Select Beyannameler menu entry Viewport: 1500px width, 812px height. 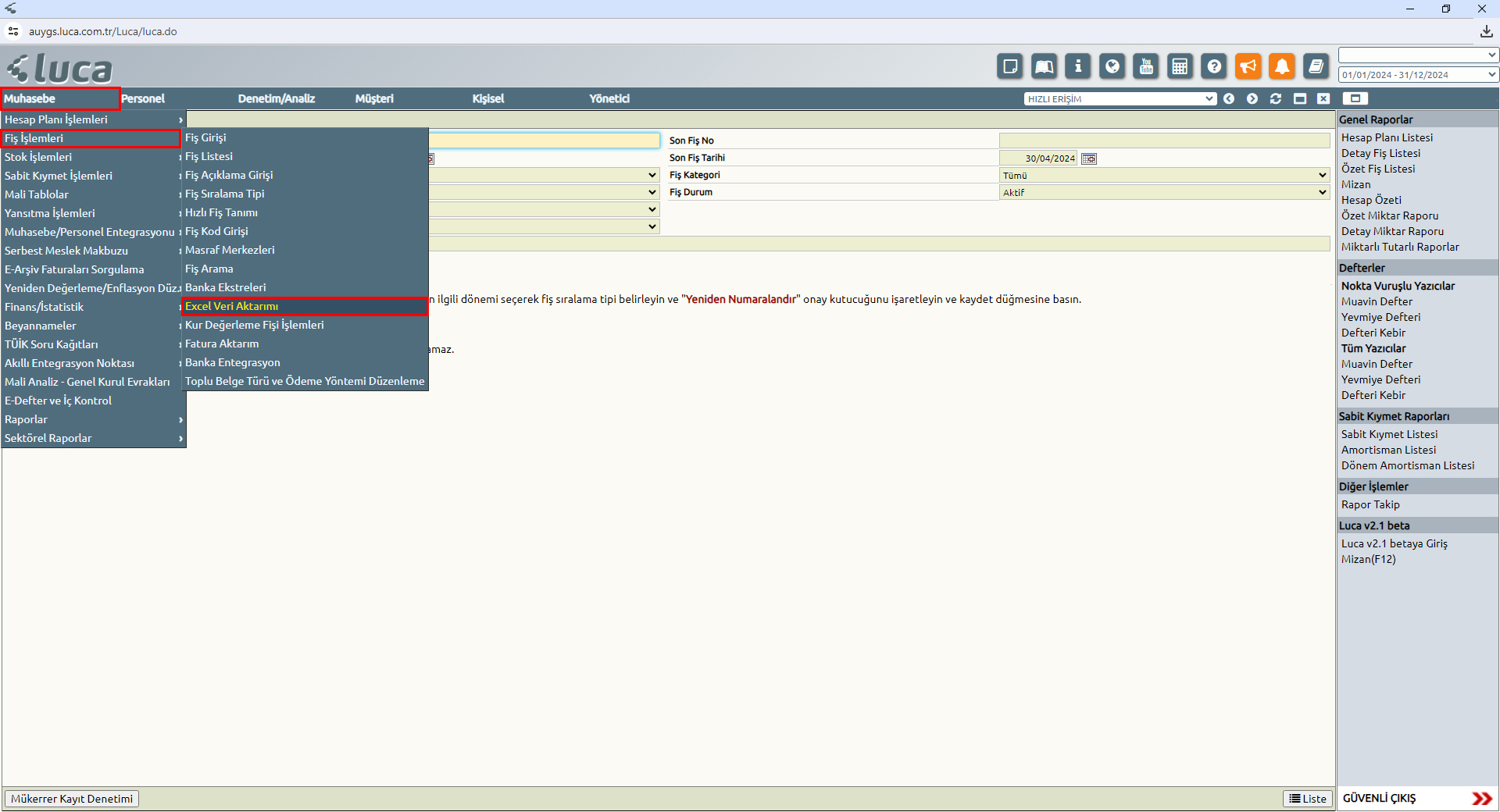click(93, 326)
